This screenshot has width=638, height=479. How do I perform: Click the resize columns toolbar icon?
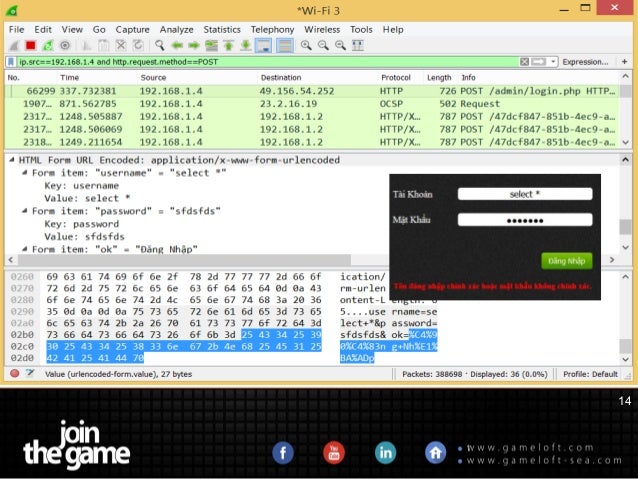coord(358,46)
